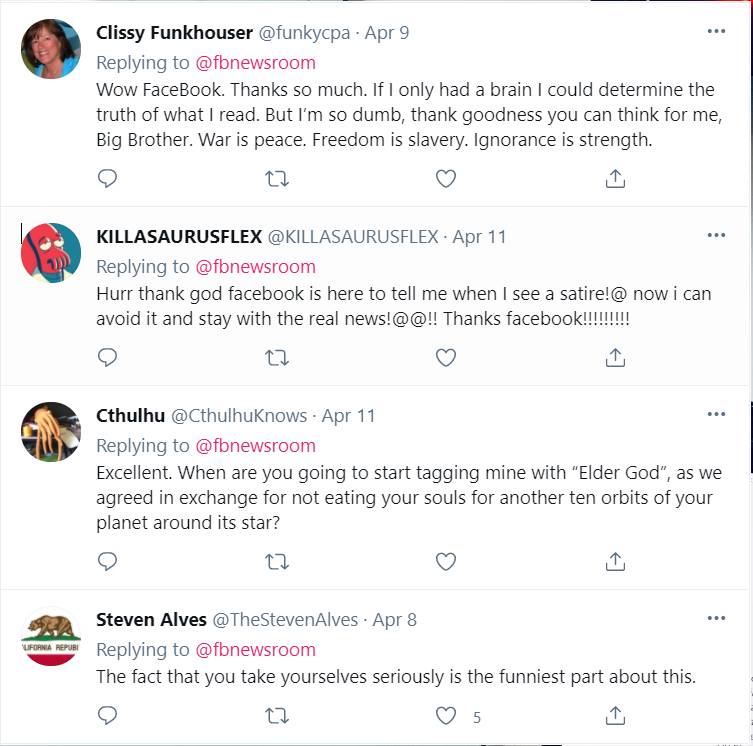The height and width of the screenshot is (746, 753).
Task: View Cthulhu's profile picture
Action: (x=51, y=432)
